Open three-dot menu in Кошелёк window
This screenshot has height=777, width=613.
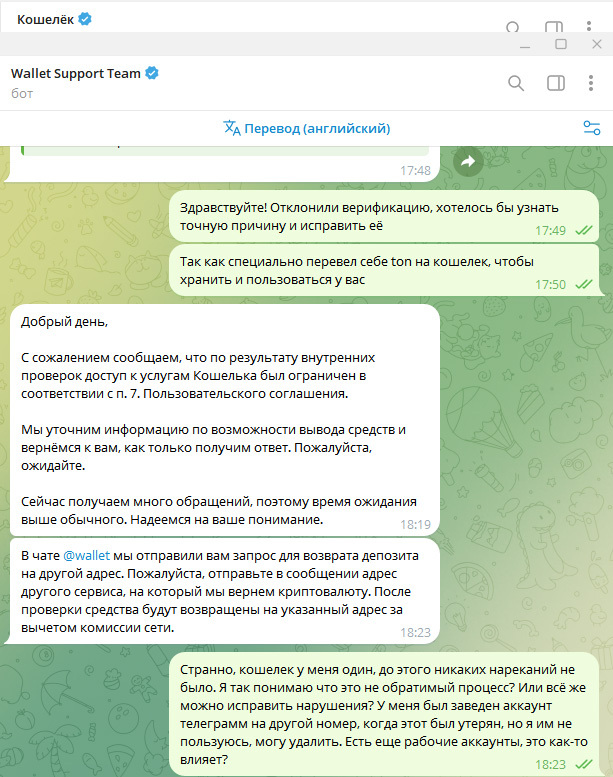589,26
